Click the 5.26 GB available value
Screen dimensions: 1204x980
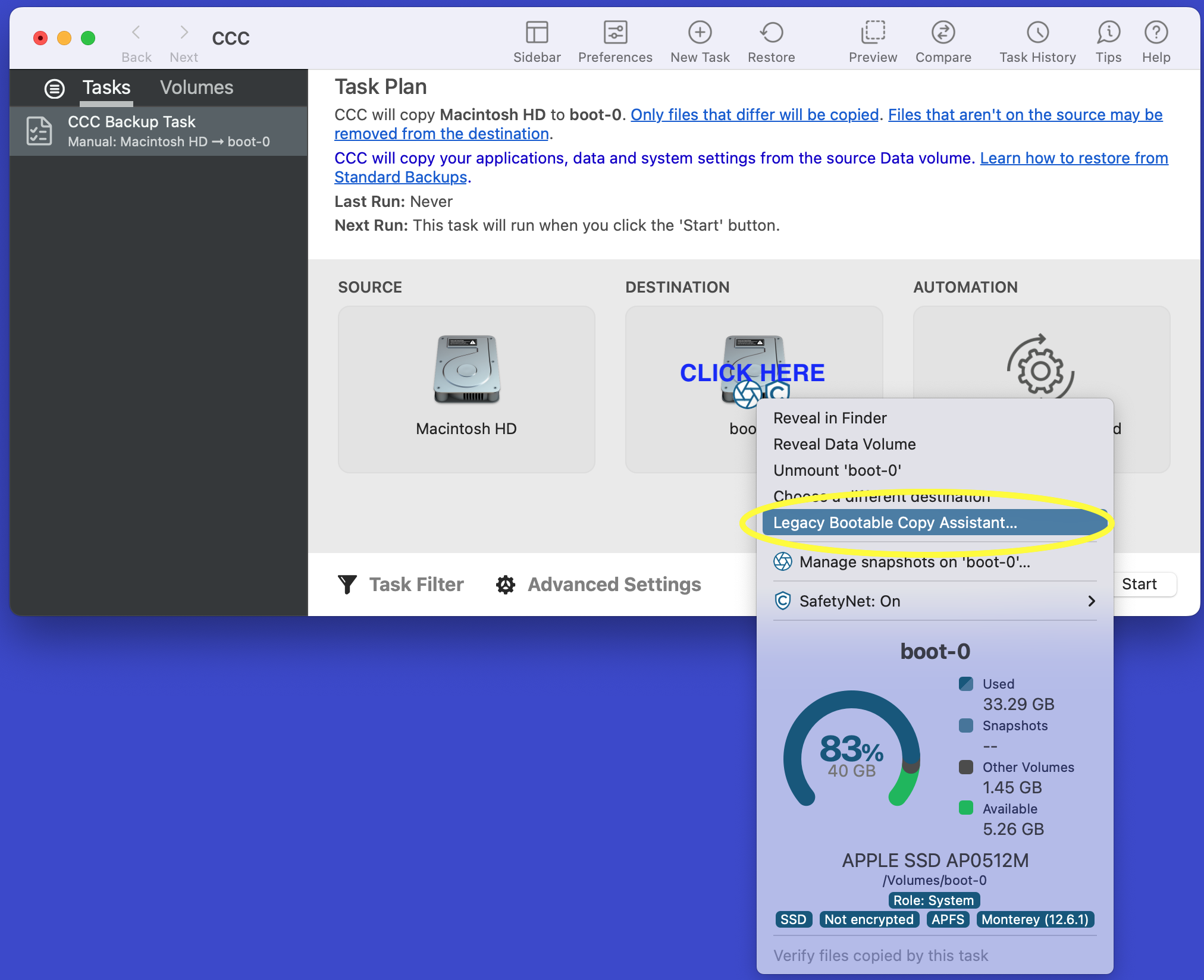click(1013, 829)
